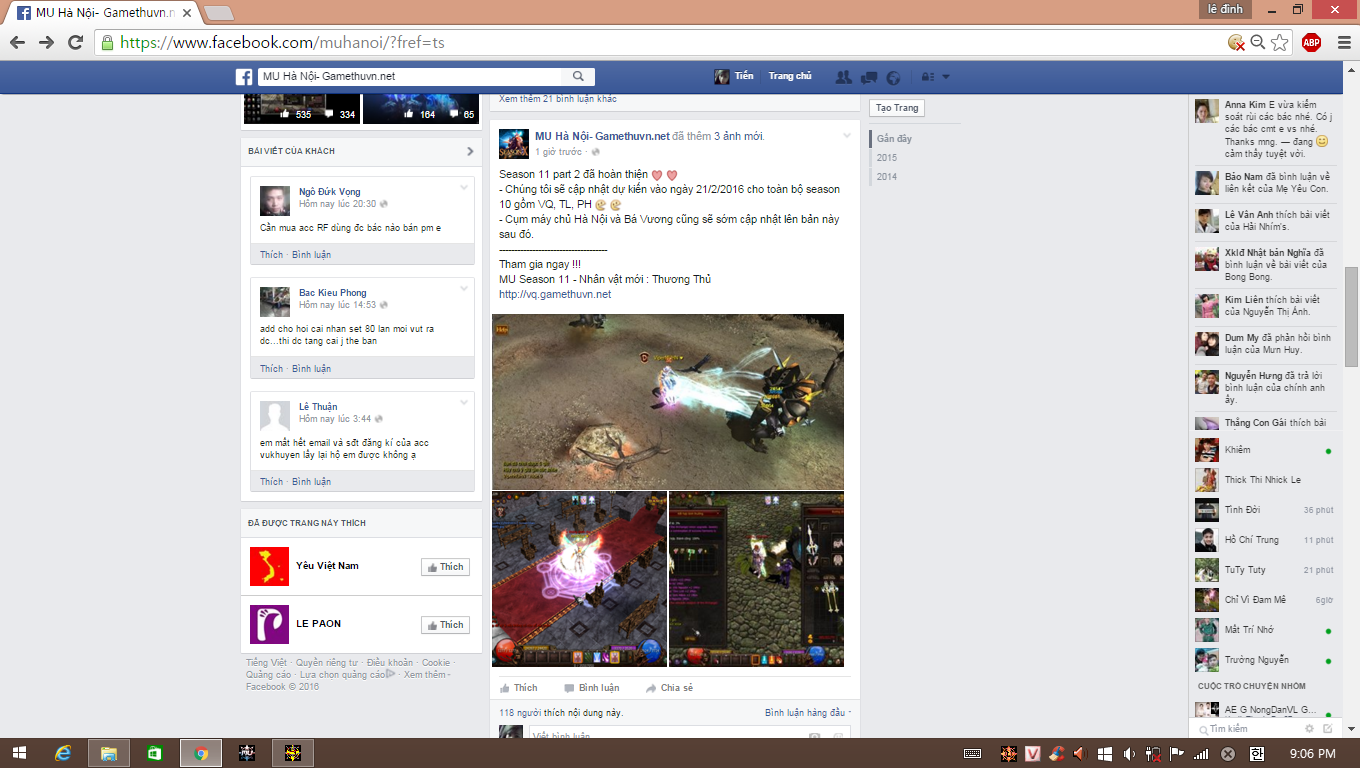Click the search magnifier button in the Facebook header
Image resolution: width=1360 pixels, height=768 pixels.
point(578,77)
